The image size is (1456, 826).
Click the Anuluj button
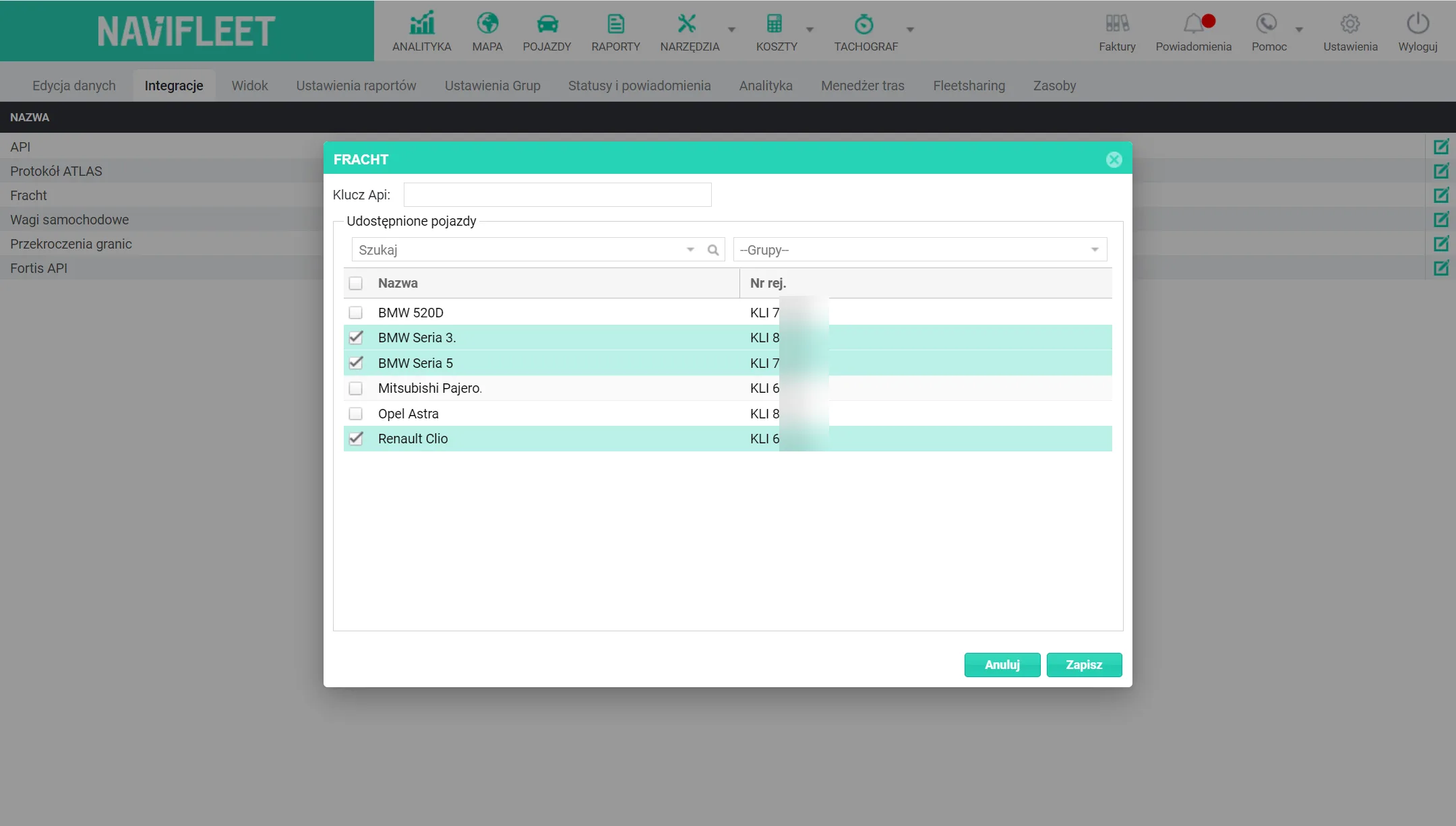click(x=1002, y=665)
